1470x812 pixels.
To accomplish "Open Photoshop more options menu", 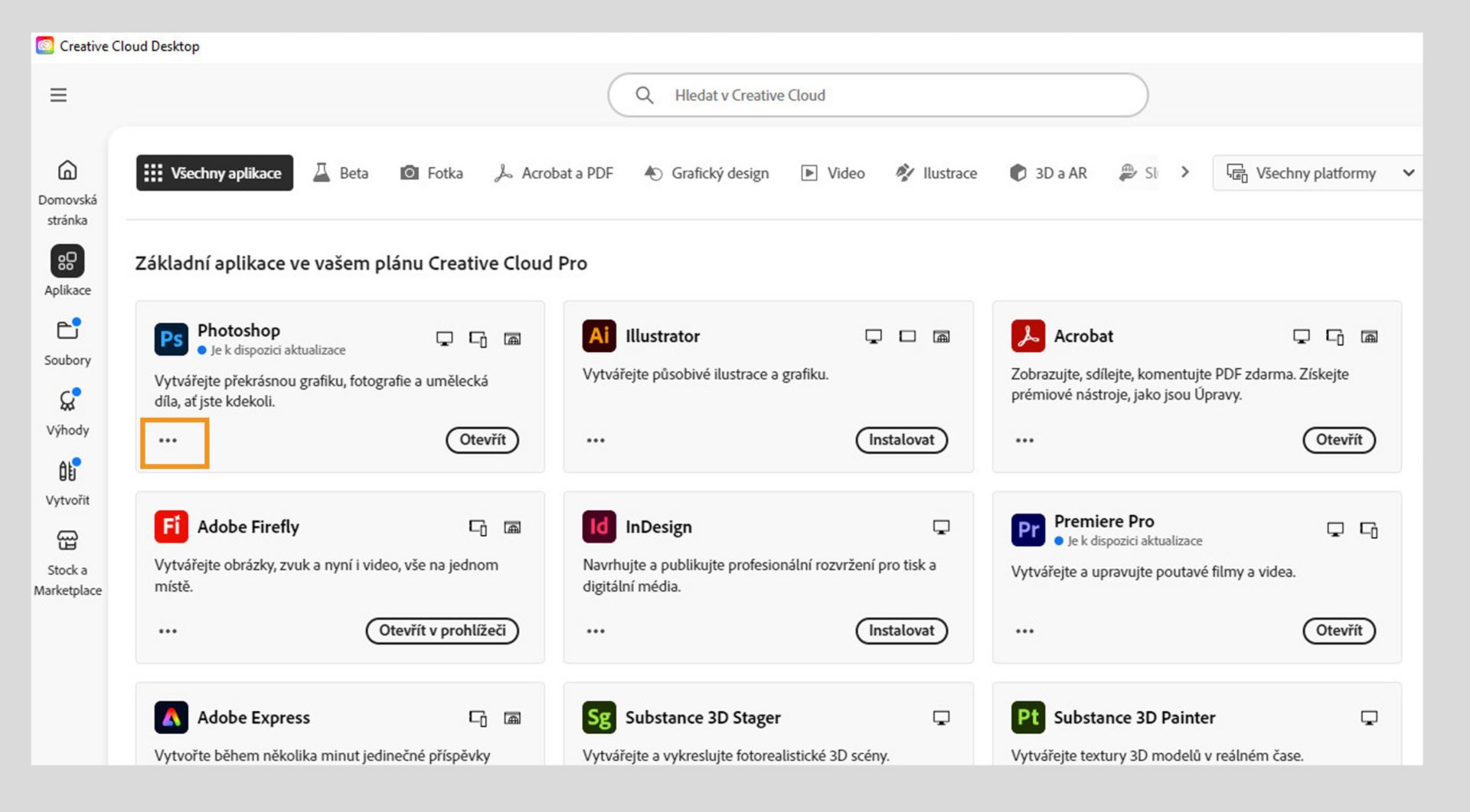I will [168, 441].
